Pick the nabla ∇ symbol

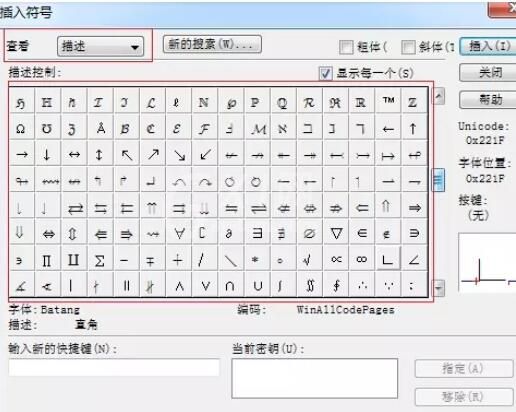point(336,233)
